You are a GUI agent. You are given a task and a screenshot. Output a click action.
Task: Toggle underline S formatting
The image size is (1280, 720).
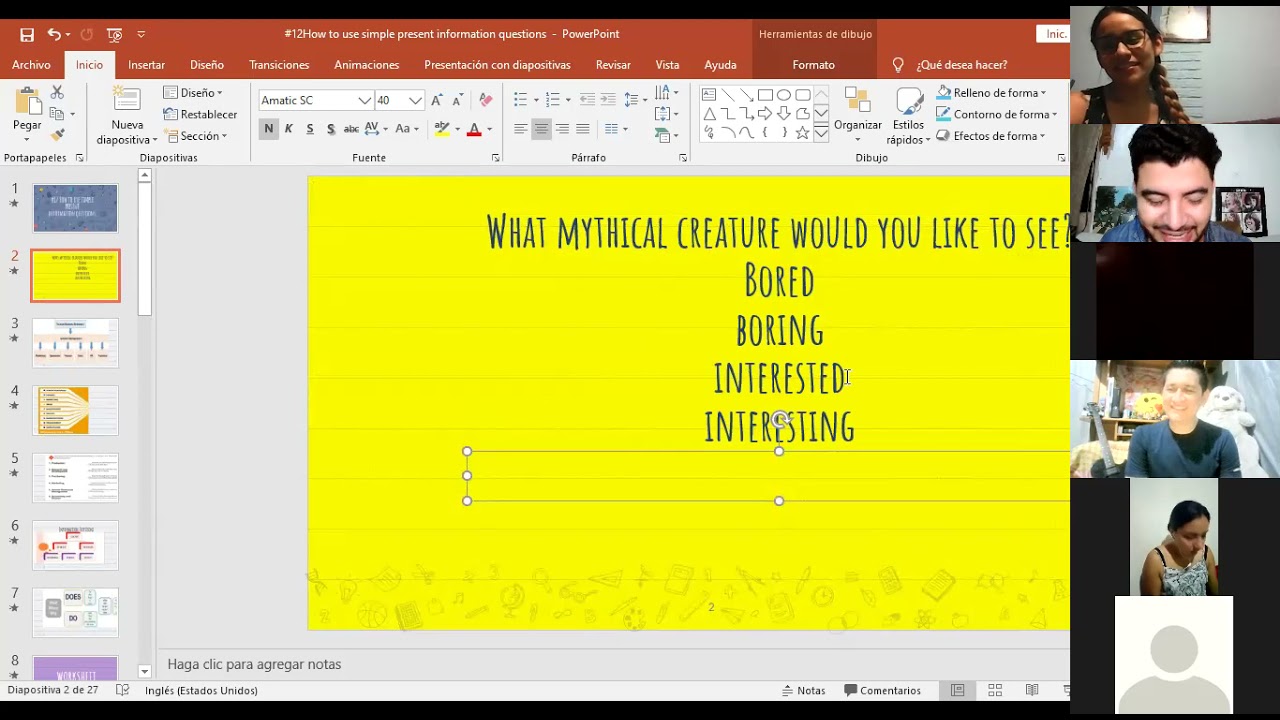310,129
